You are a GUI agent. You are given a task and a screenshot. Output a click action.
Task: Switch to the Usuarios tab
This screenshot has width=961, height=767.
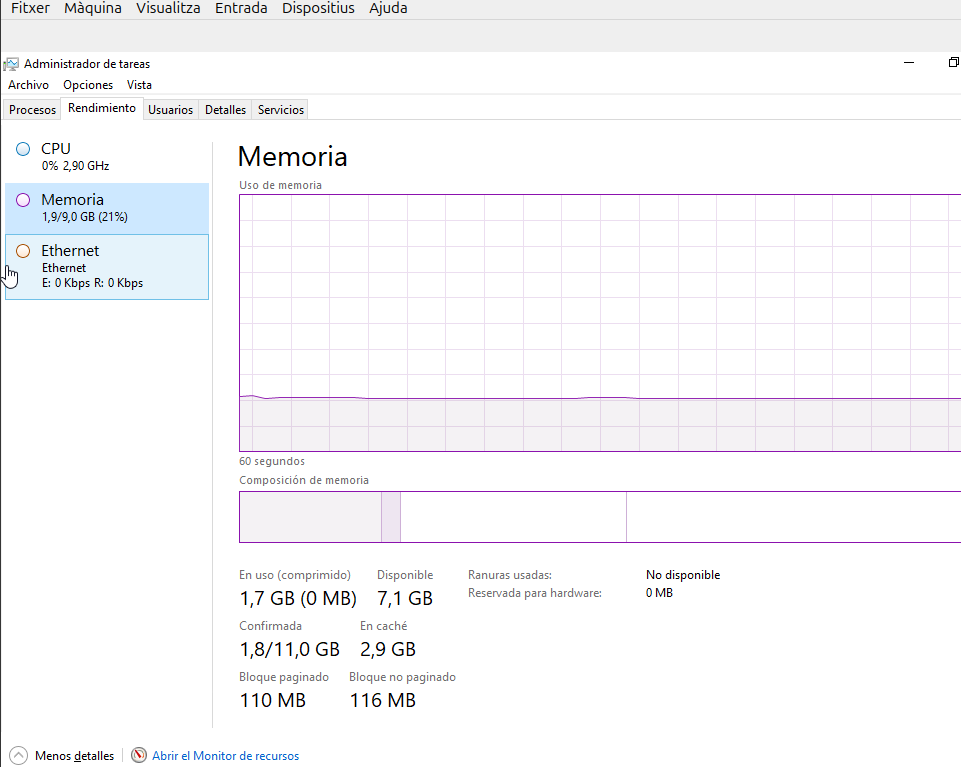tap(170, 110)
